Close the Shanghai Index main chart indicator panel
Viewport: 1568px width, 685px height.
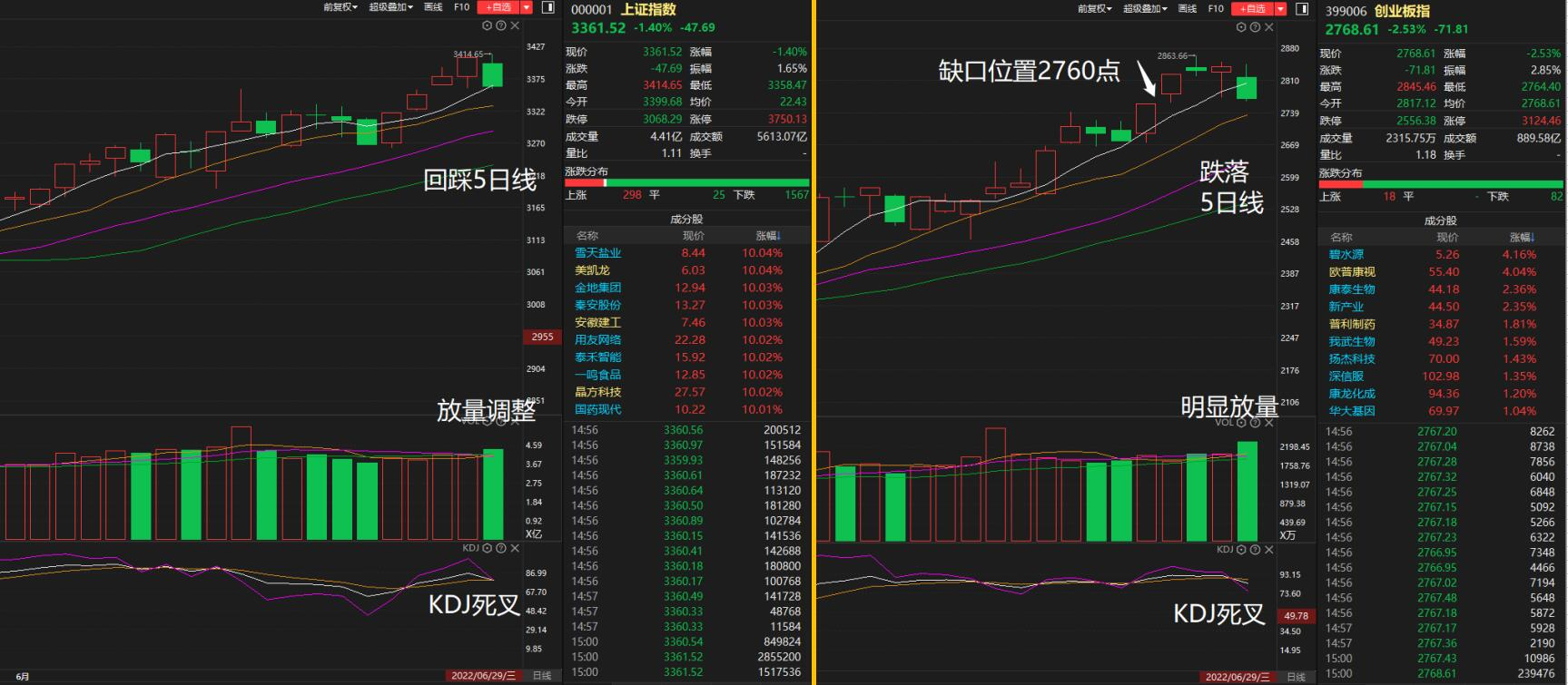515,26
